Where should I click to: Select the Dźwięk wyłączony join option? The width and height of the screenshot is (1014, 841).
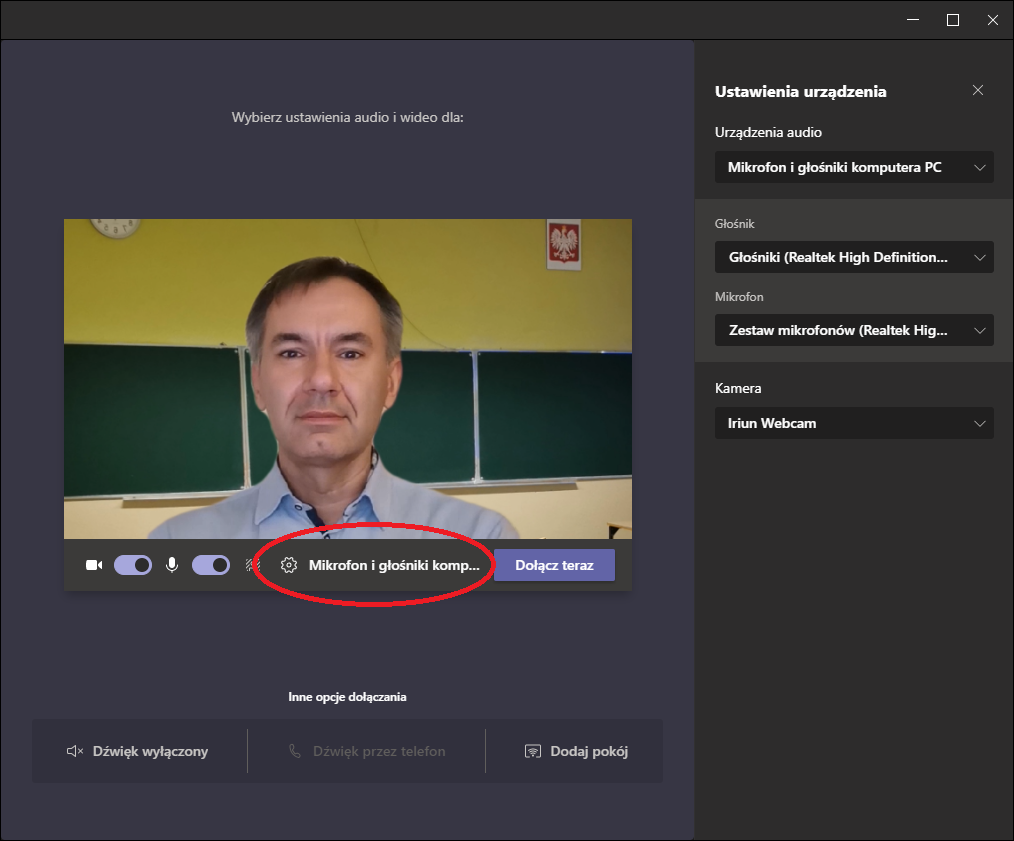coord(150,751)
